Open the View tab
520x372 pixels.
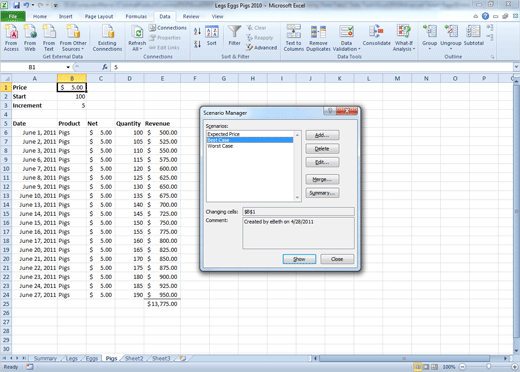[217, 16]
